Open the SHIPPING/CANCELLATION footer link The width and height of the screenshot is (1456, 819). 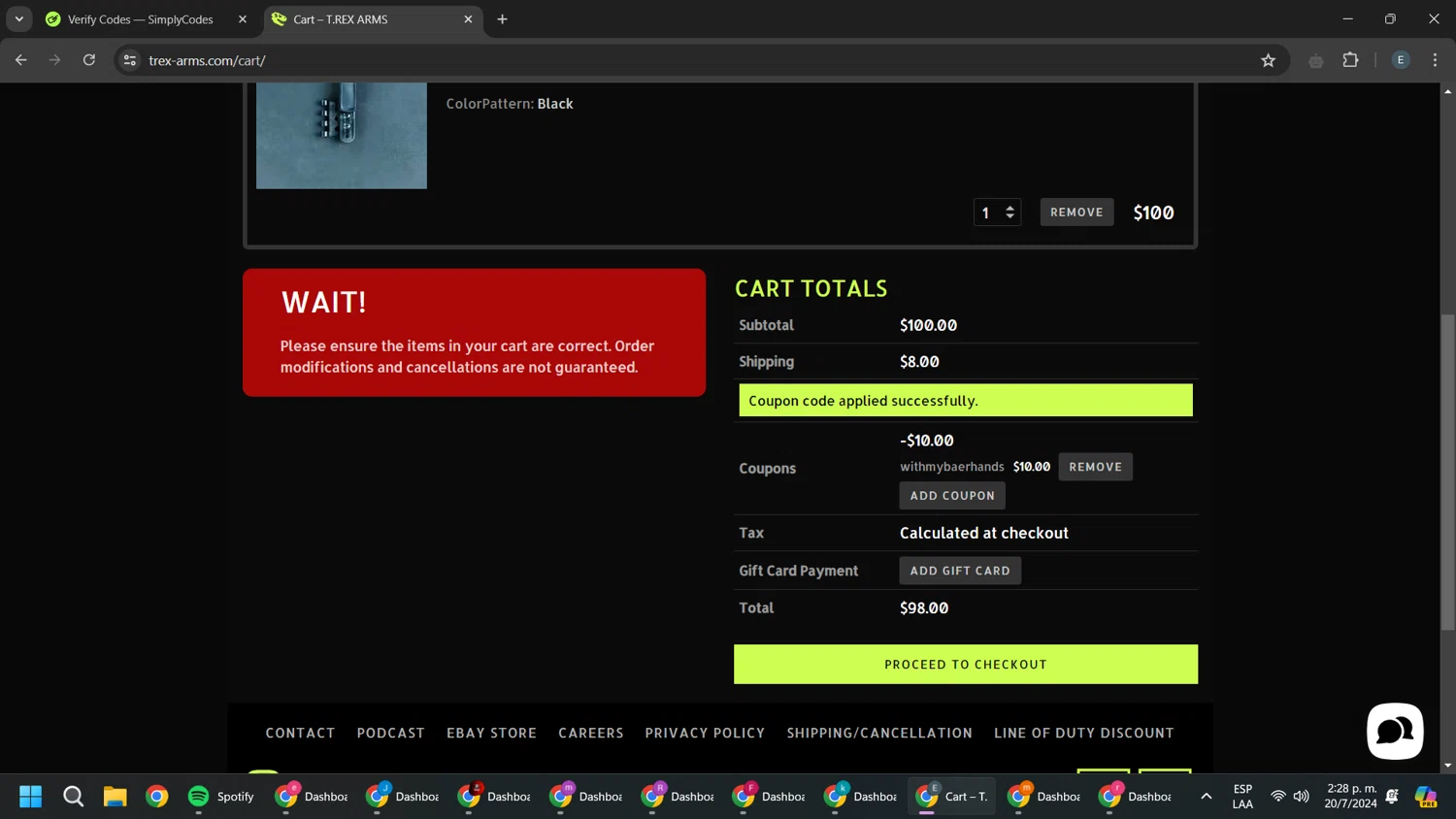[x=879, y=733]
